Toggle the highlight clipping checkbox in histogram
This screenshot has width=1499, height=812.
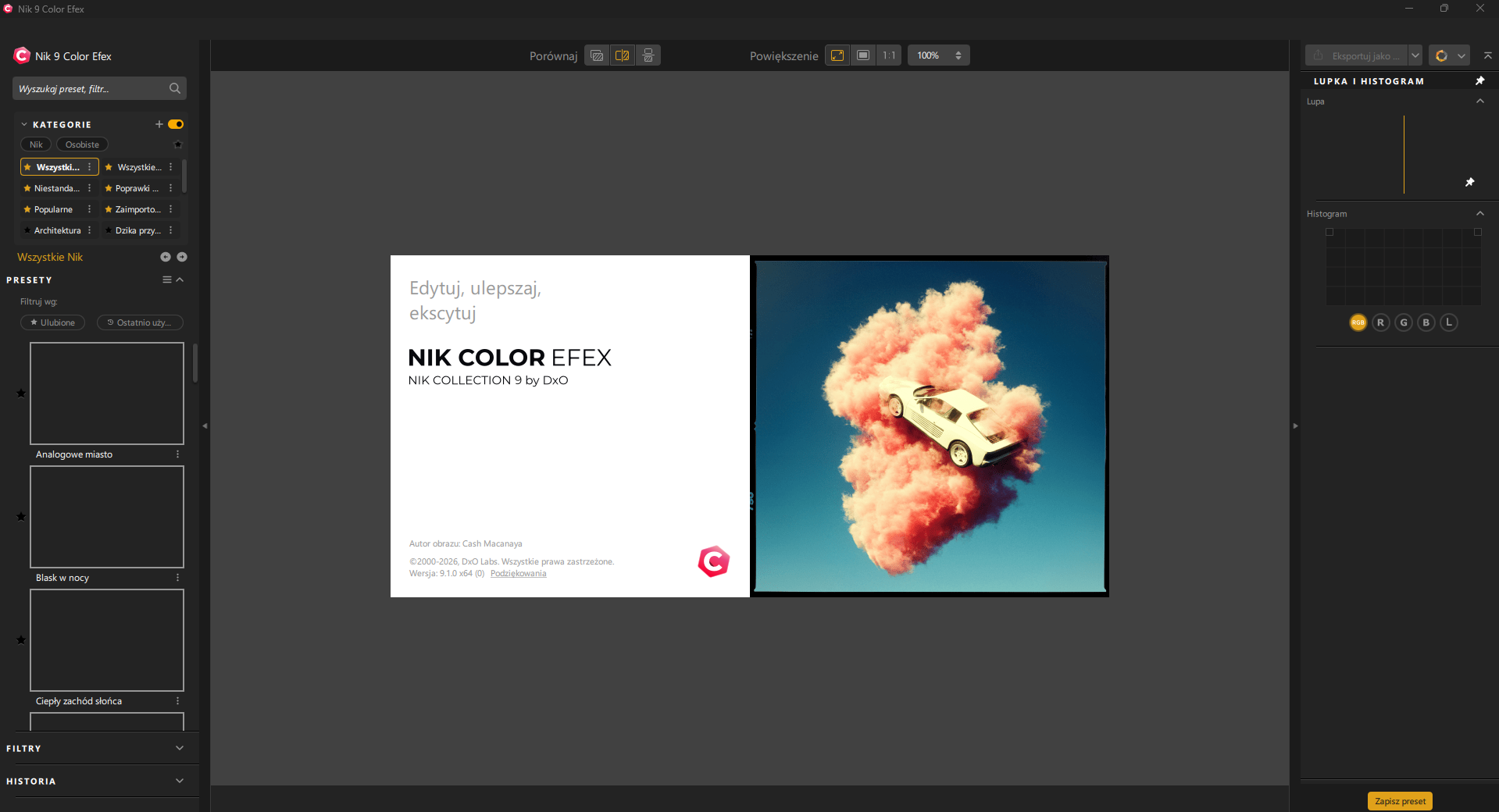pyautogui.click(x=1477, y=232)
